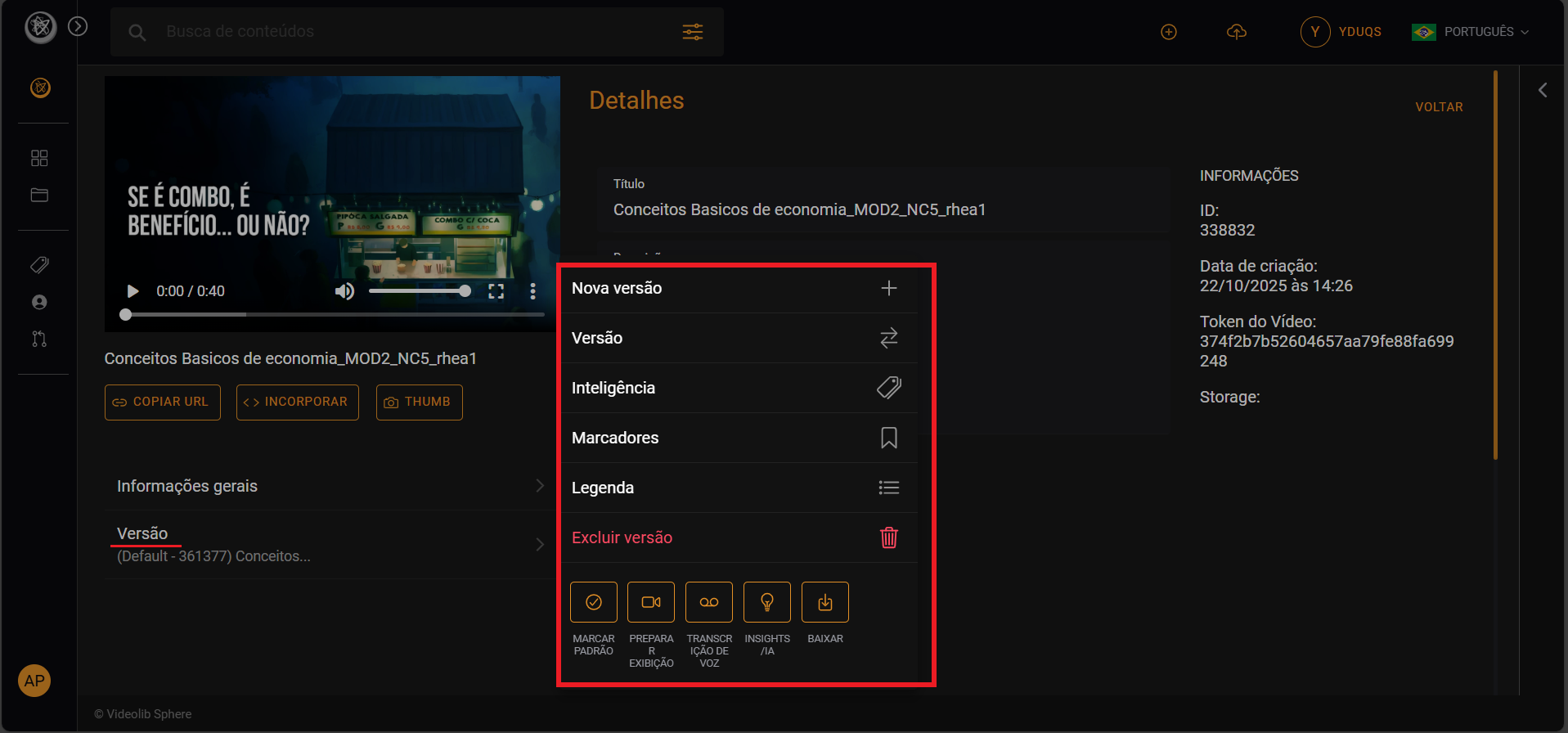Viewport: 1568px width, 733px height.
Task: Adjust the video volume slider
Action: (420, 291)
